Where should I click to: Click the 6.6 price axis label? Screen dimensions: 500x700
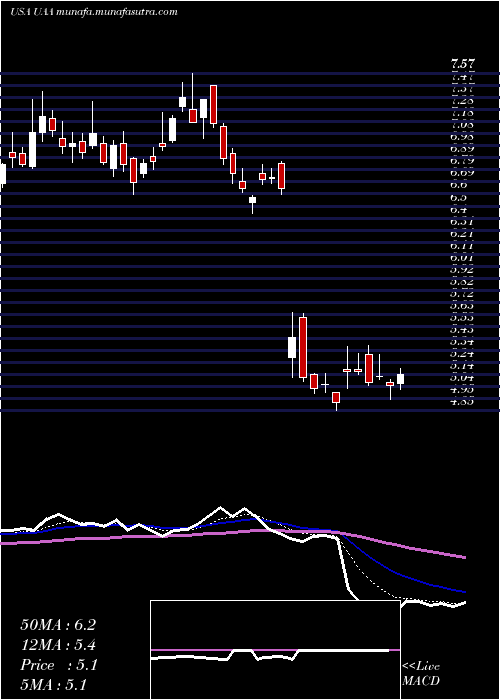pos(460,185)
